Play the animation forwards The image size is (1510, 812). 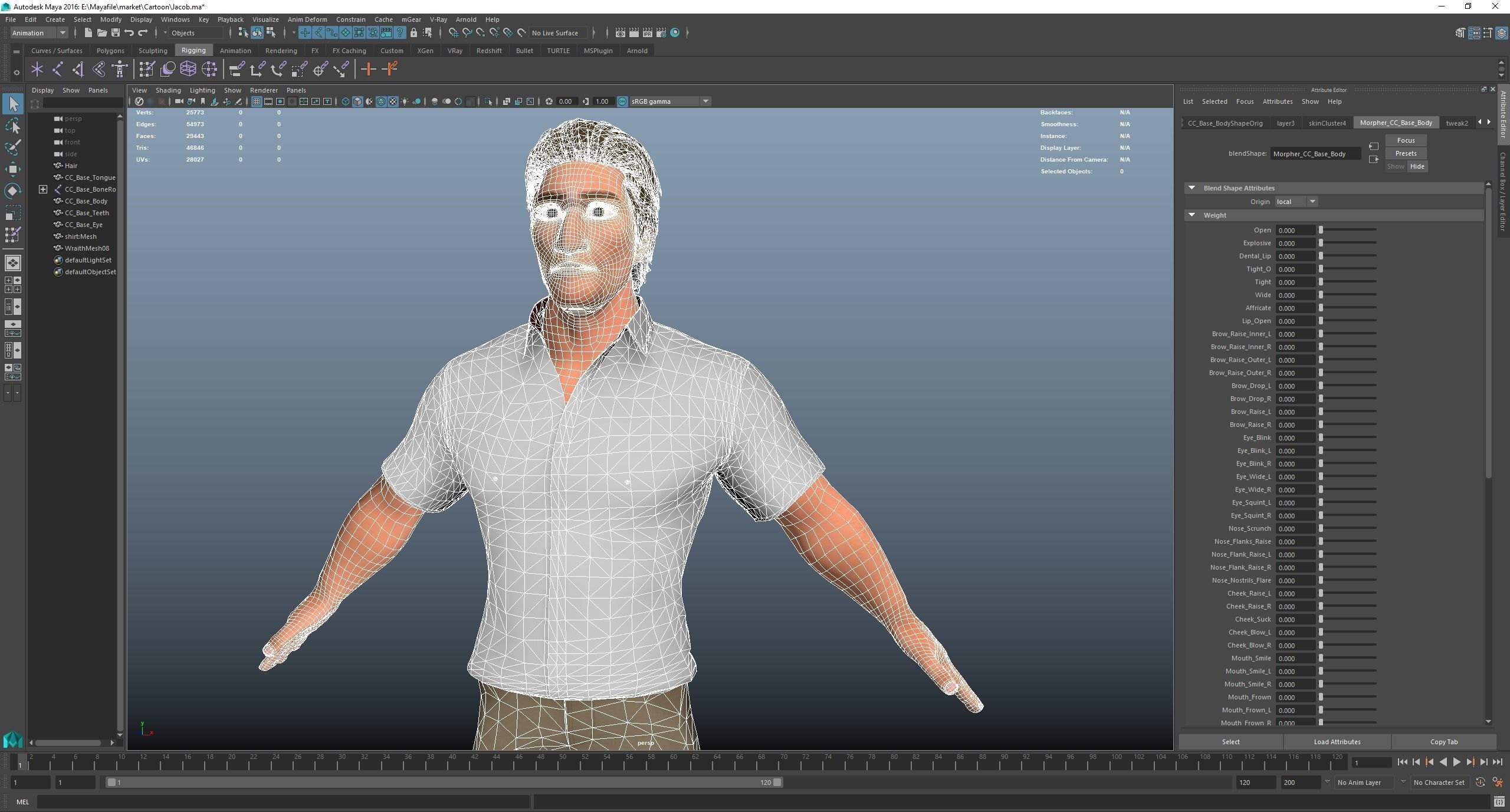1456,762
